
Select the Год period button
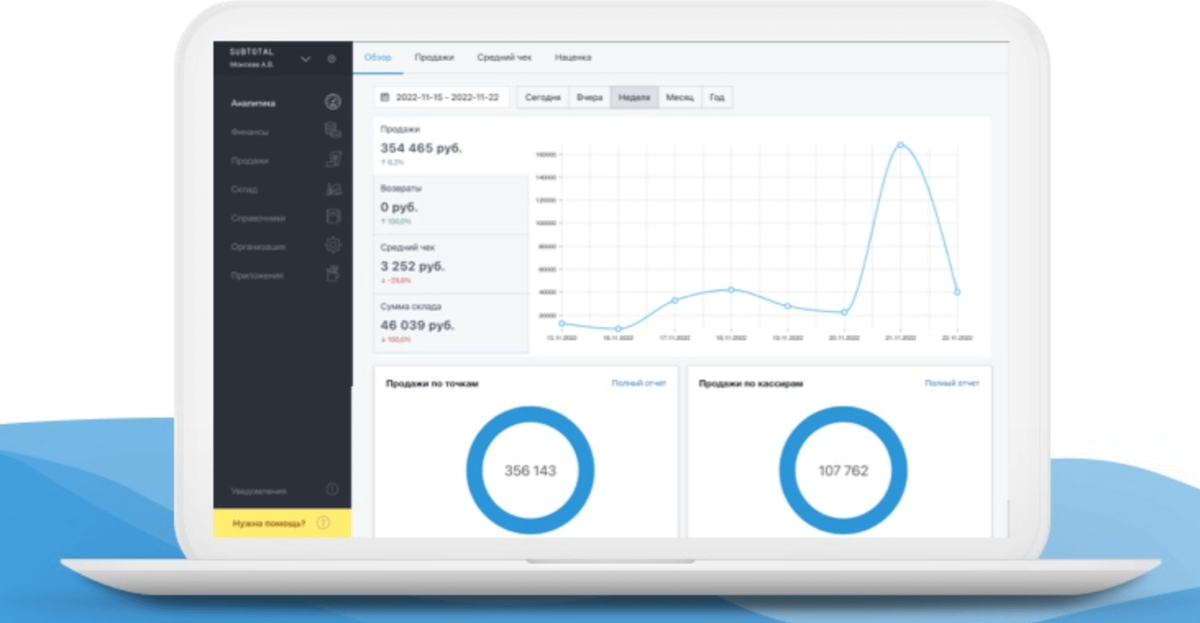pyautogui.click(x=716, y=98)
